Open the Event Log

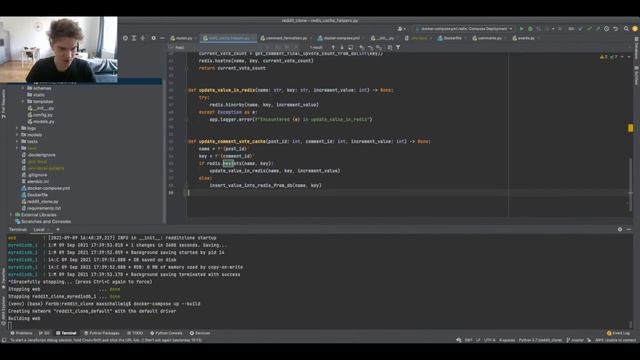618,333
